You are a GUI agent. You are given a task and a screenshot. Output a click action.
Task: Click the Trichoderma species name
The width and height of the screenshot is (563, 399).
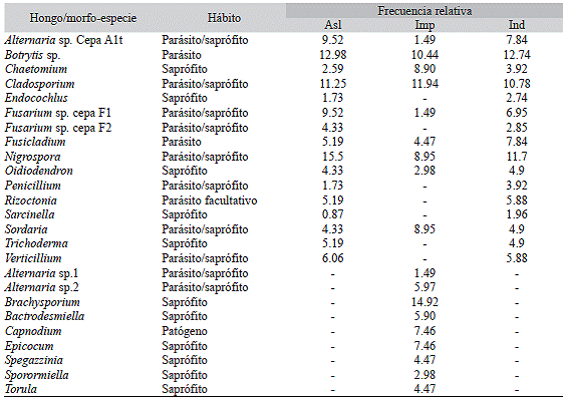pyautogui.click(x=36, y=243)
